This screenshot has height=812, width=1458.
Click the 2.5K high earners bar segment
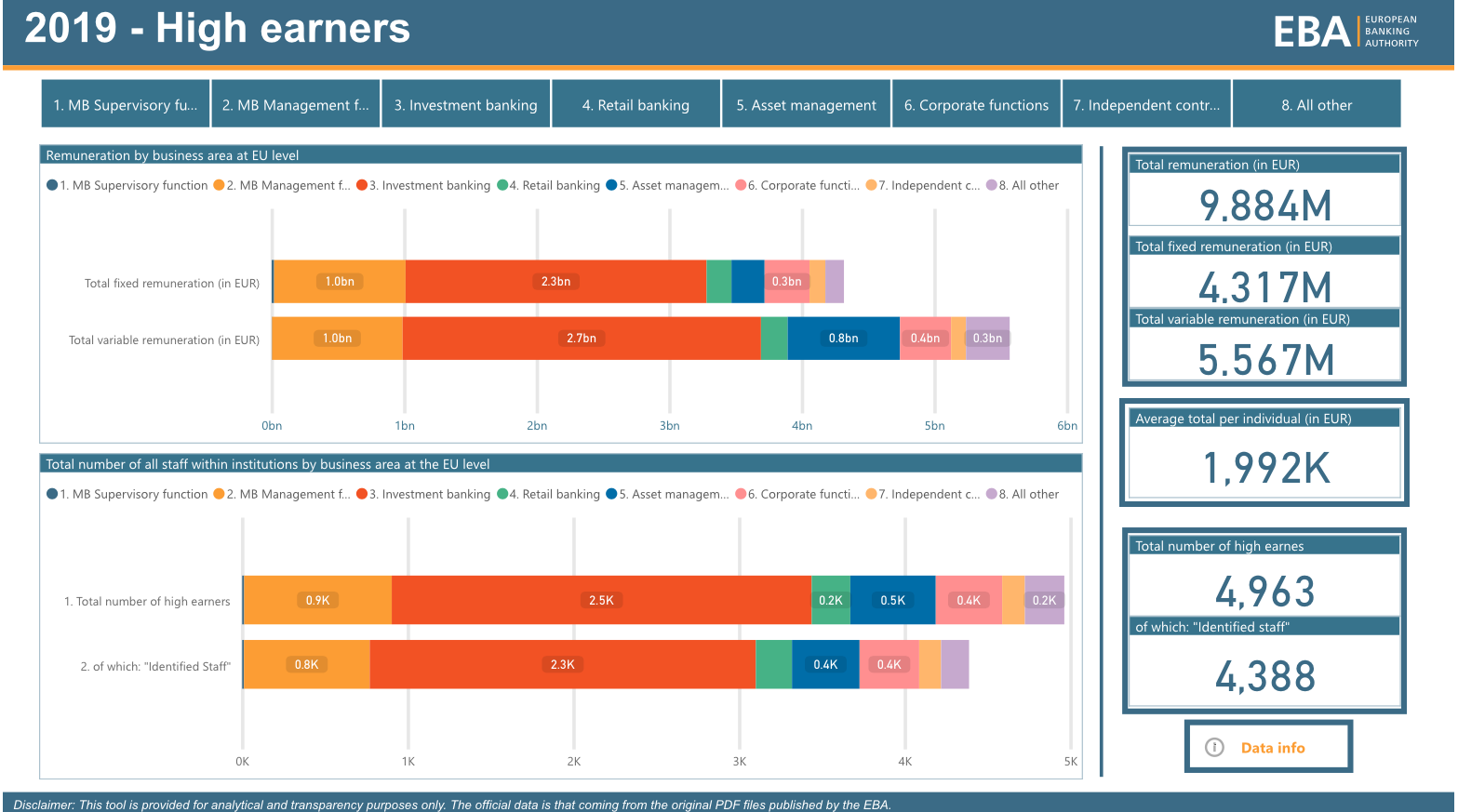pos(601,600)
